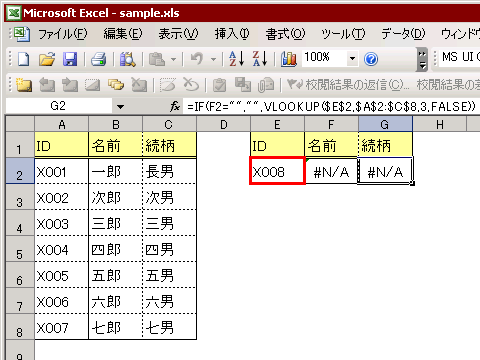Viewport: 480px width, 360px height.
Task: Open Print Preview icon
Action: (x=127, y=59)
